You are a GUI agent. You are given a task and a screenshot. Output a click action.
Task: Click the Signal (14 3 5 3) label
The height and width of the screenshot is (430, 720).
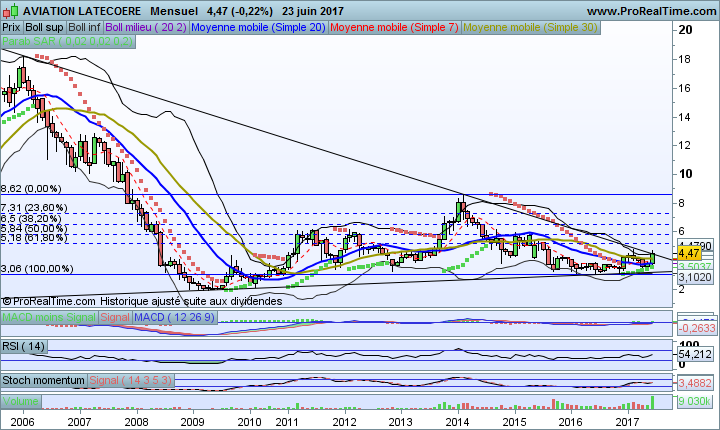coord(130,380)
